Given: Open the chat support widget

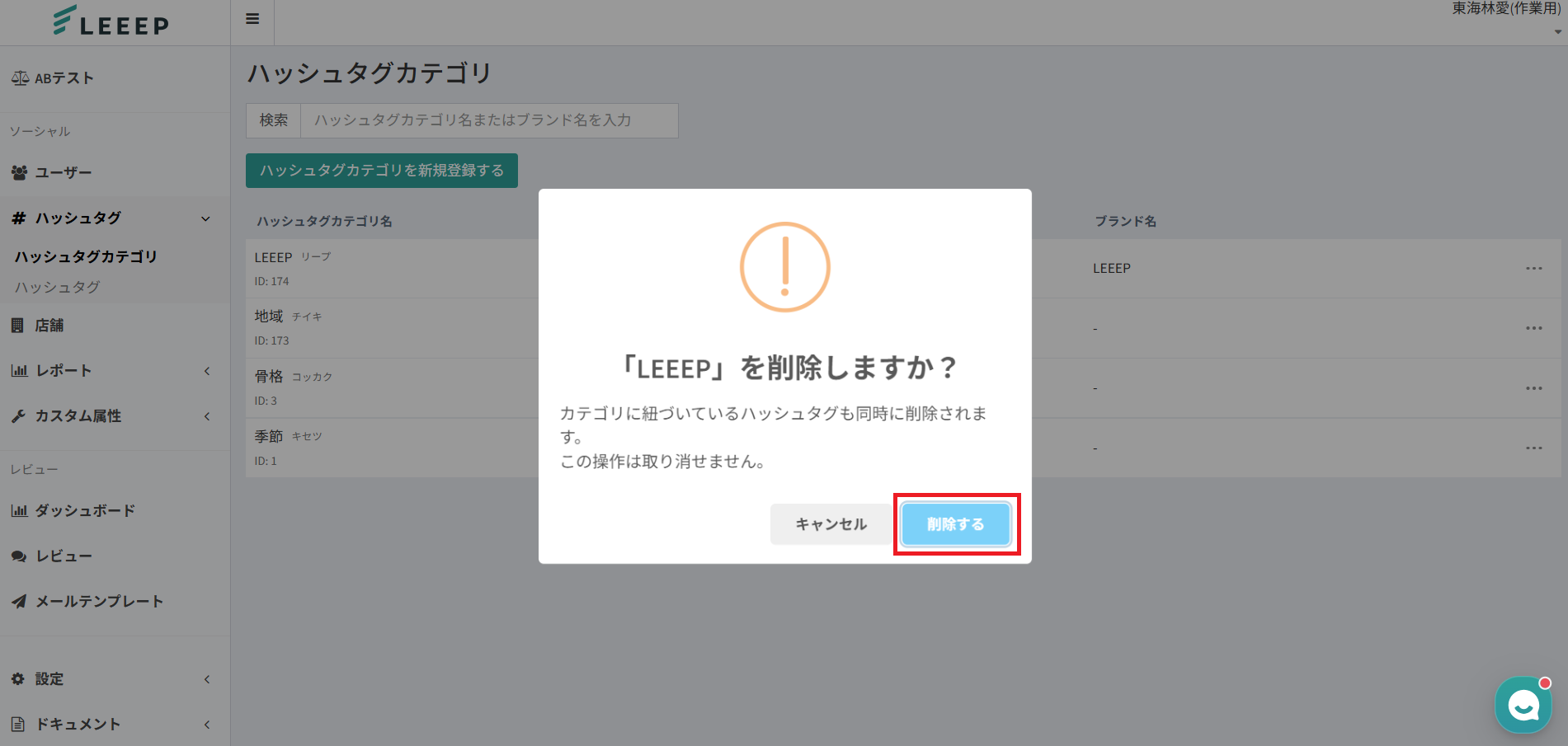Looking at the screenshot, I should 1523,705.
